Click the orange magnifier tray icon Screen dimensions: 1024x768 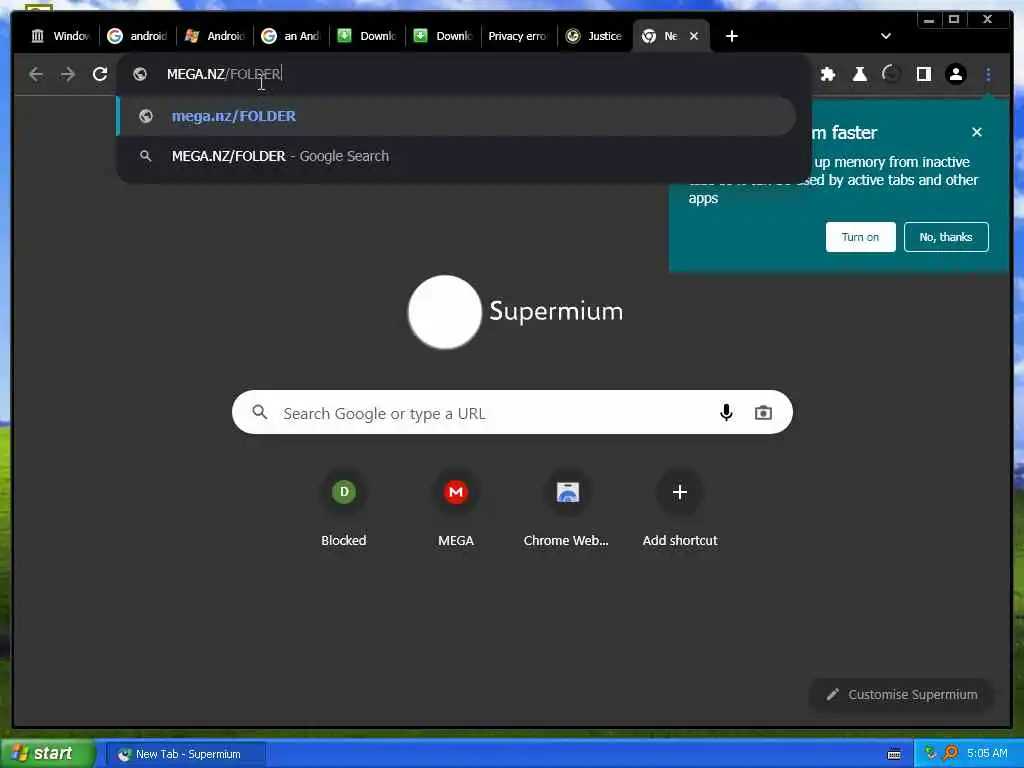(x=951, y=753)
